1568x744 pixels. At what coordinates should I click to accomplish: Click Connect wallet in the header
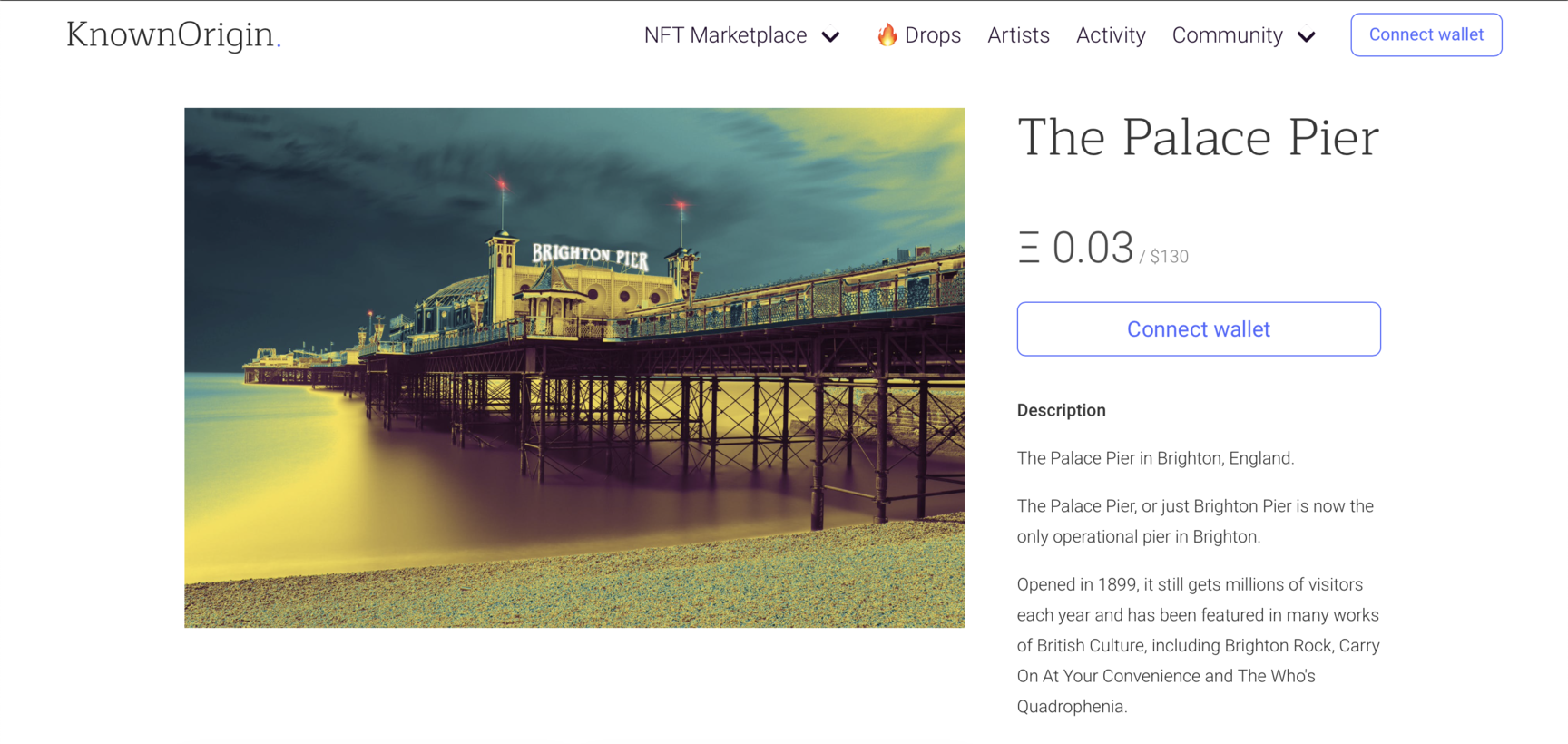(1426, 34)
